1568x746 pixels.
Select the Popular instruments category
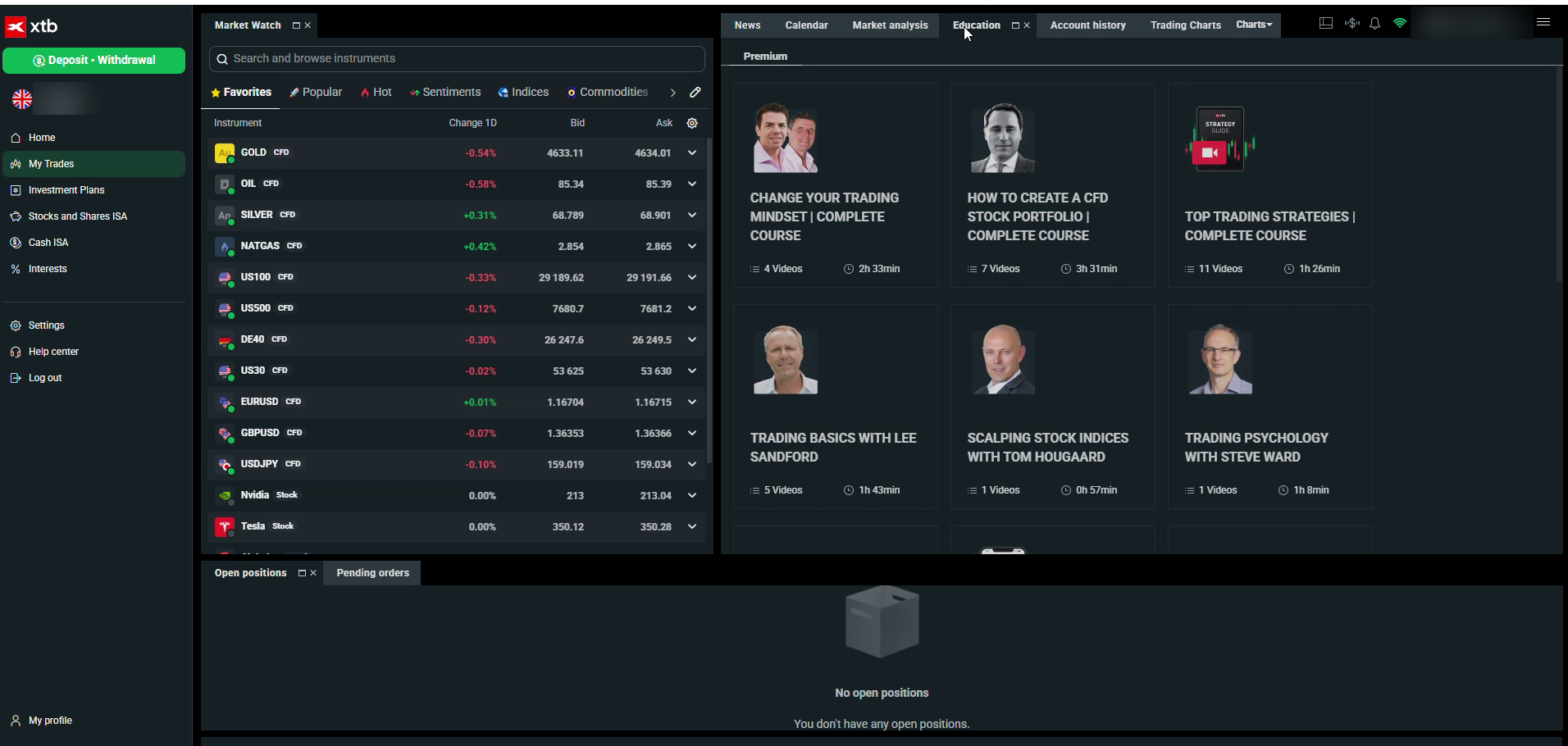coord(316,93)
